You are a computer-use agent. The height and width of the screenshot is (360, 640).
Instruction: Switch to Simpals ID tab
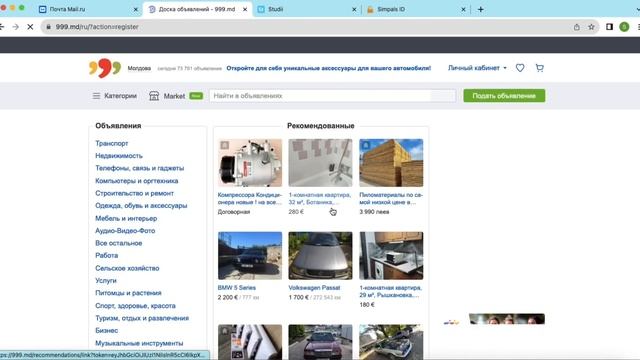[x=416, y=9]
